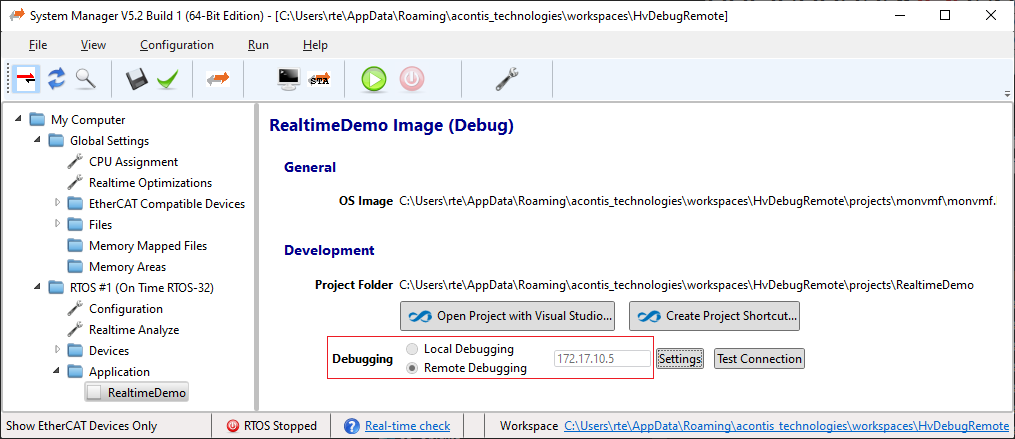This screenshot has width=1015, height=439.
Task: Expand the Devices tree node
Action: (57, 350)
